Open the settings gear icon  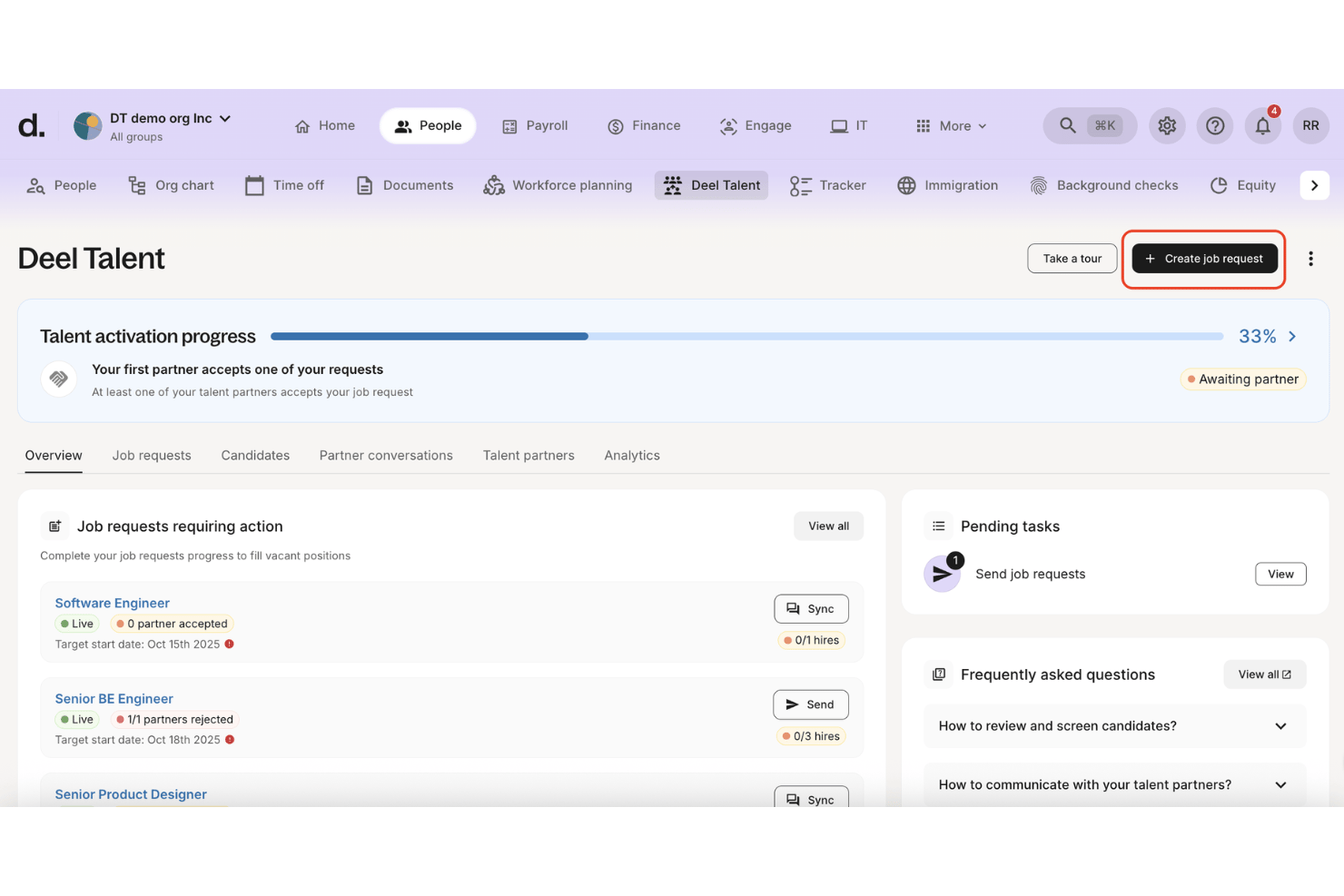pyautogui.click(x=1167, y=125)
